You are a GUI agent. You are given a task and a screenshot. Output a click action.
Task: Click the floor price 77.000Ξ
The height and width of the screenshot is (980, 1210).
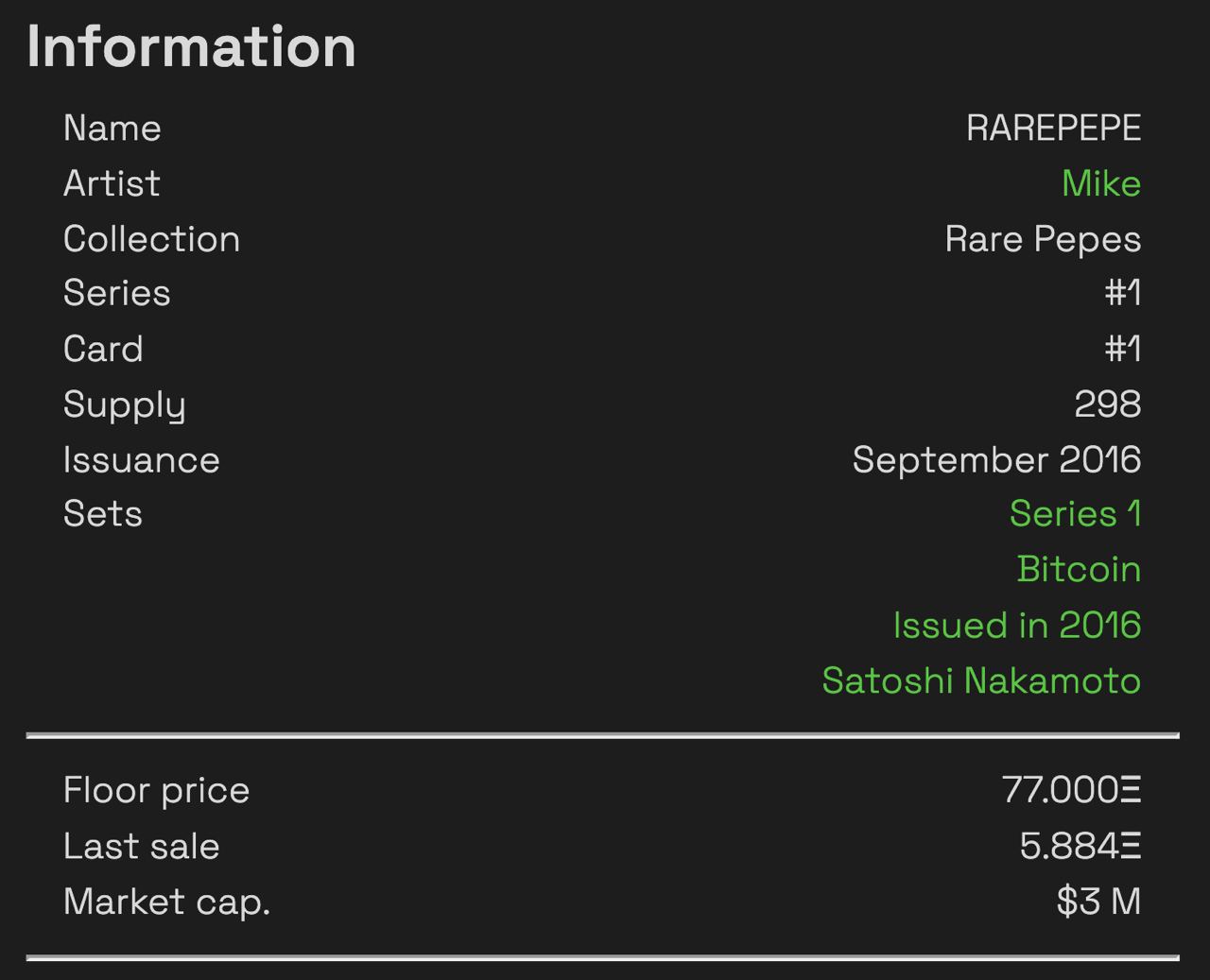click(1072, 790)
